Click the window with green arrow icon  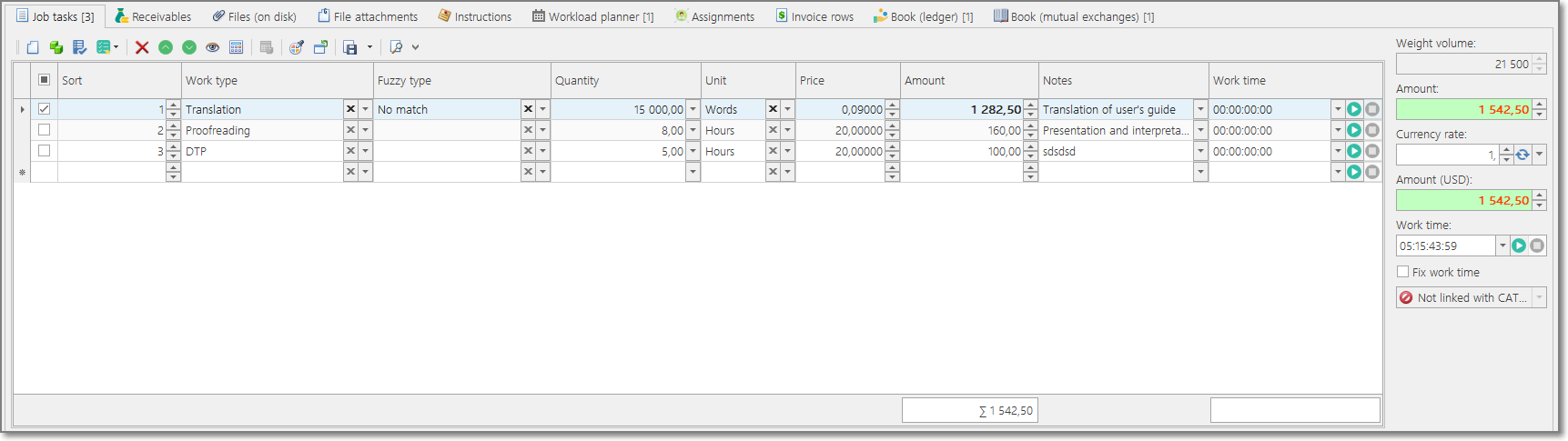tap(320, 47)
